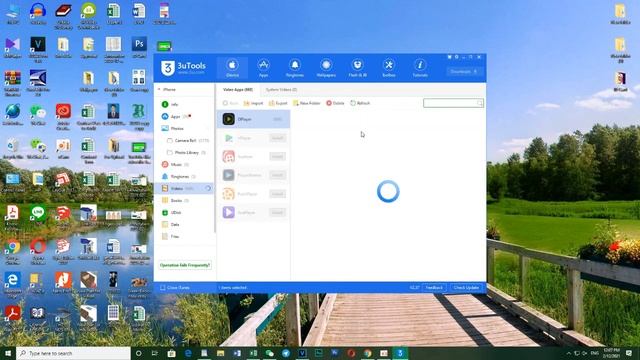This screenshot has height=360, width=640.
Task: Select Camera Roll under Photos
Action: click(188, 140)
